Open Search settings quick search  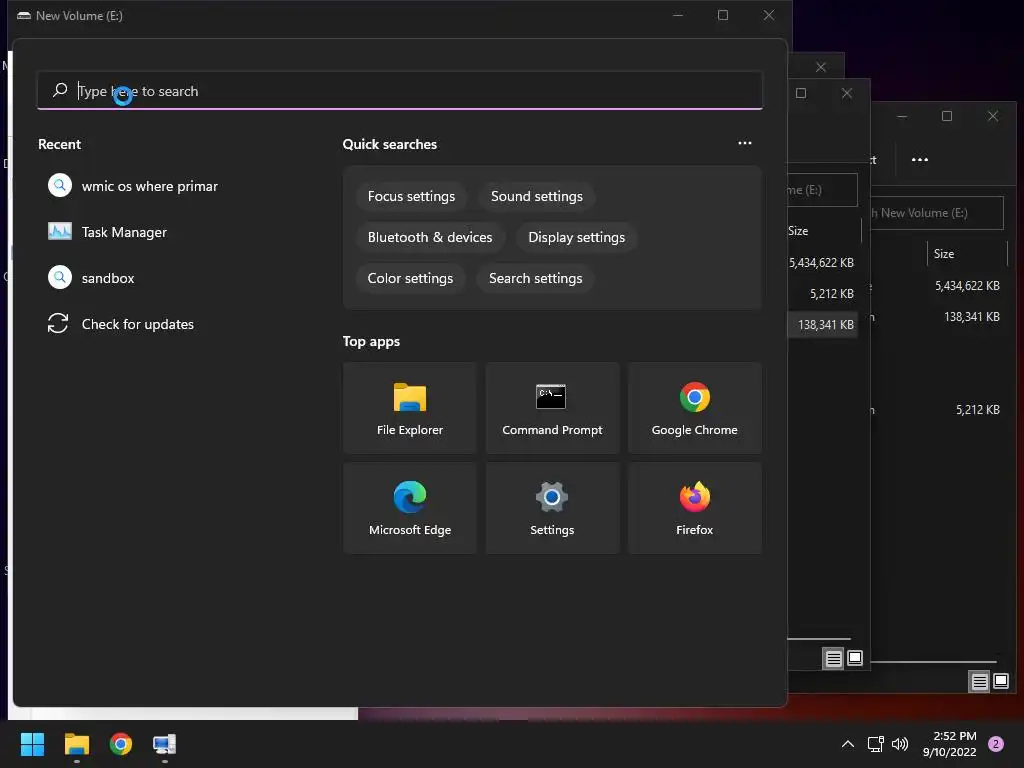point(536,278)
